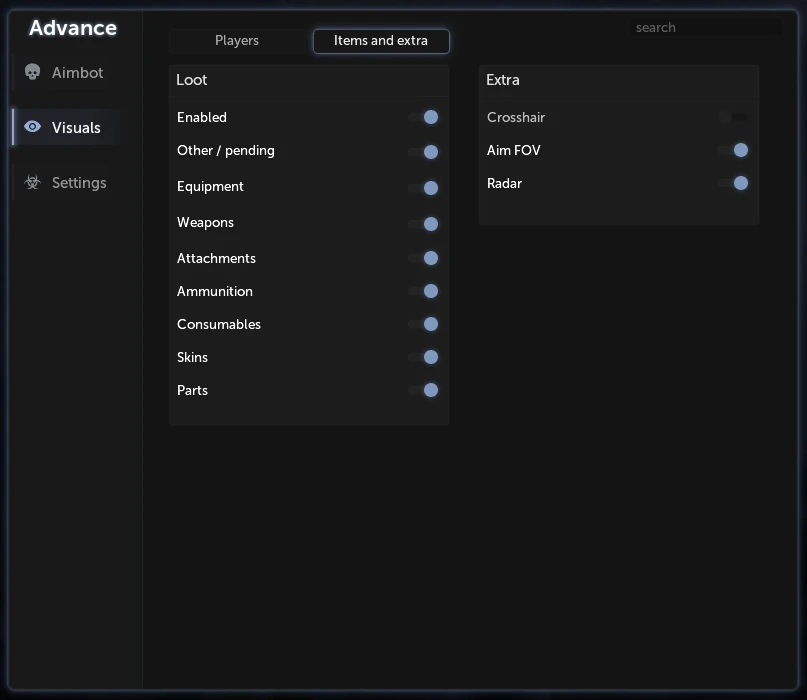The image size is (807, 700).
Task: Disable the Consumables toggle
Action: (424, 324)
